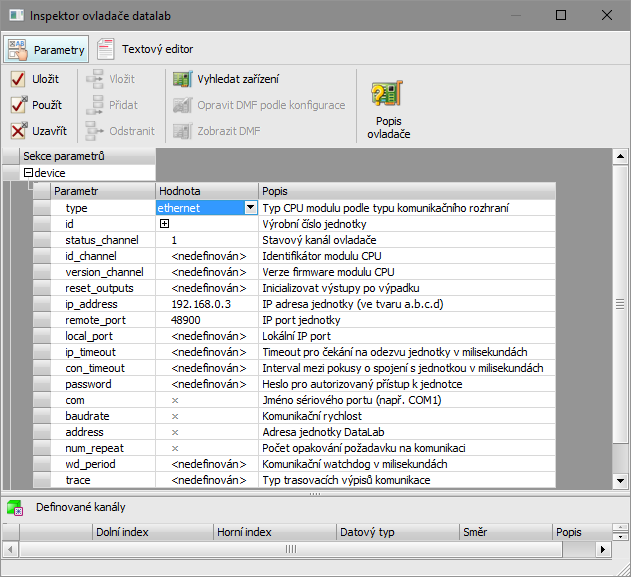This screenshot has width=631, height=577.
Task: Click the Odstranit tree icon
Action: pyautogui.click(x=95, y=131)
